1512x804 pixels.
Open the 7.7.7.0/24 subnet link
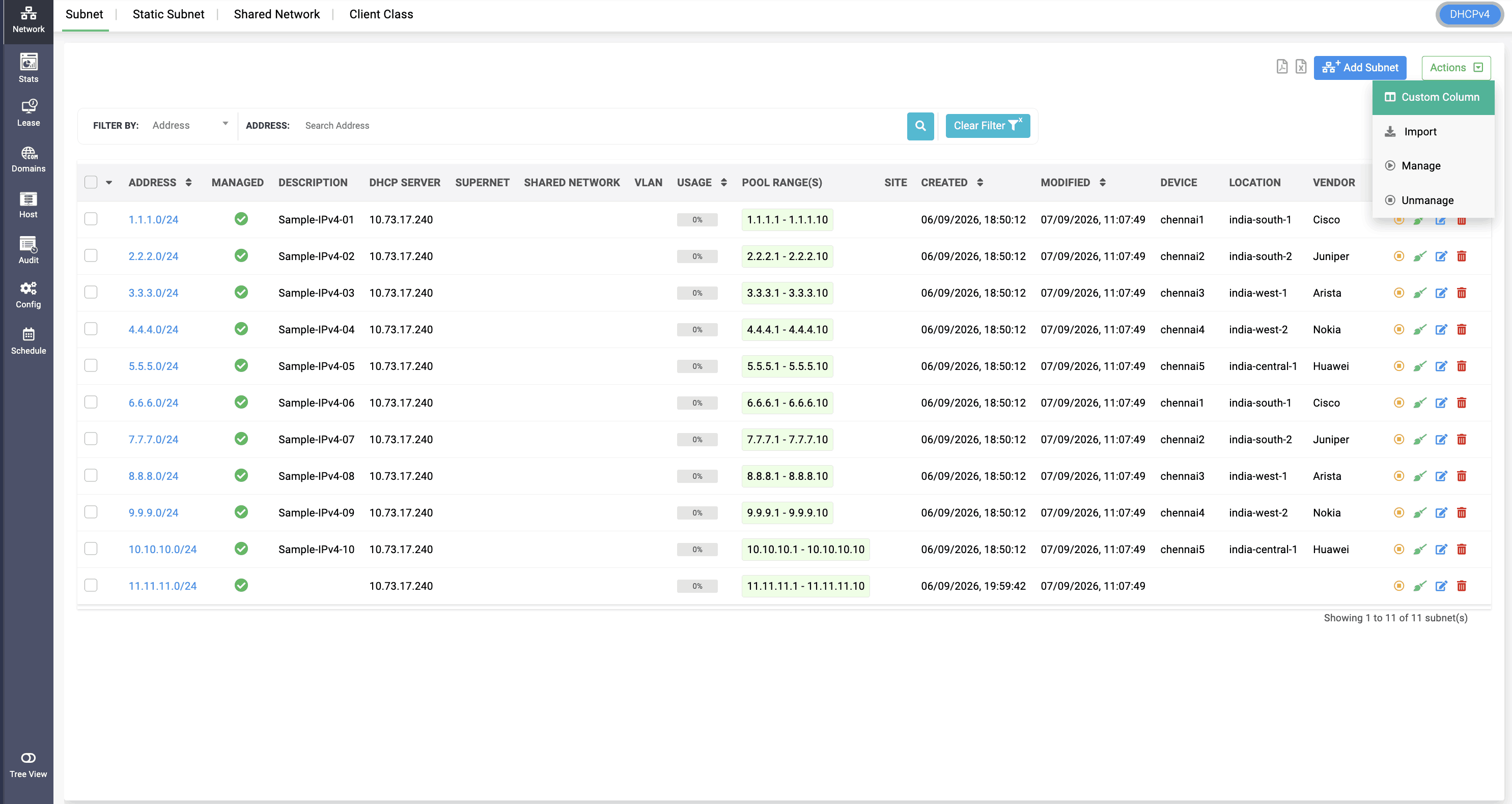pyautogui.click(x=153, y=440)
